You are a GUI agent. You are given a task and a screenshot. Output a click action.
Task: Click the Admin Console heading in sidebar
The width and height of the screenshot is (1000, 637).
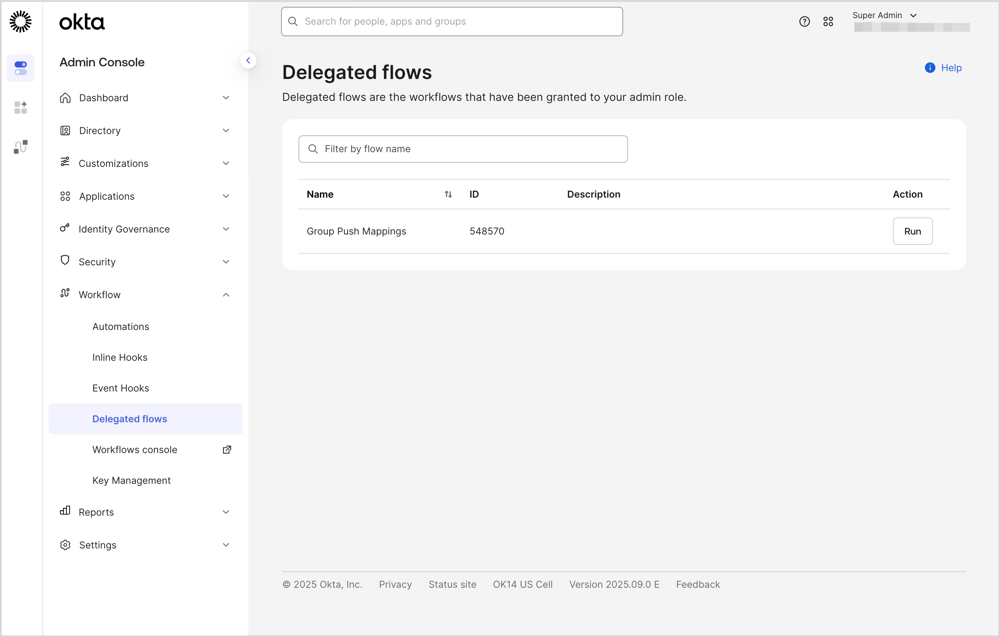(102, 62)
